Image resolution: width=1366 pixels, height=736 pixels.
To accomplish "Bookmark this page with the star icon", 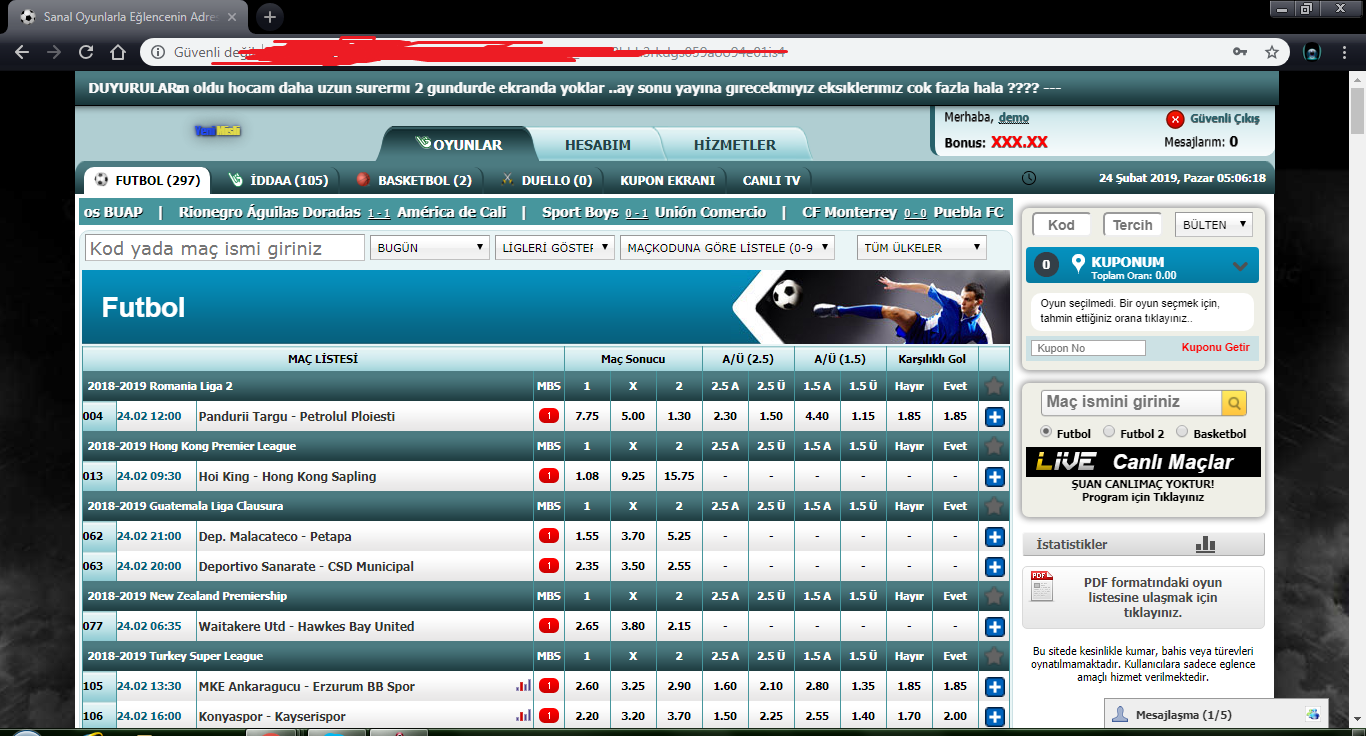I will (1271, 52).
